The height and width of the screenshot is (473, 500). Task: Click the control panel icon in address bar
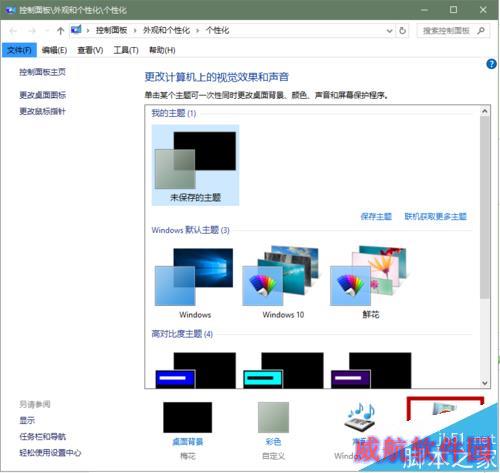[x=76, y=30]
